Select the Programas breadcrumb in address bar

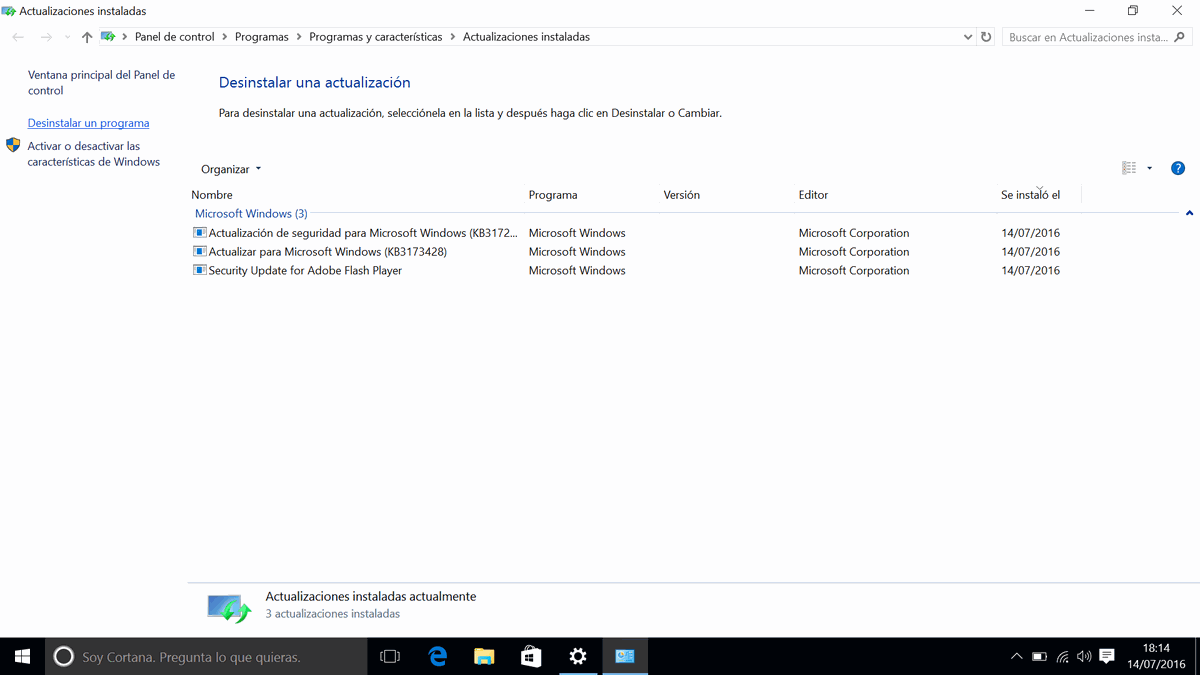click(x=261, y=37)
